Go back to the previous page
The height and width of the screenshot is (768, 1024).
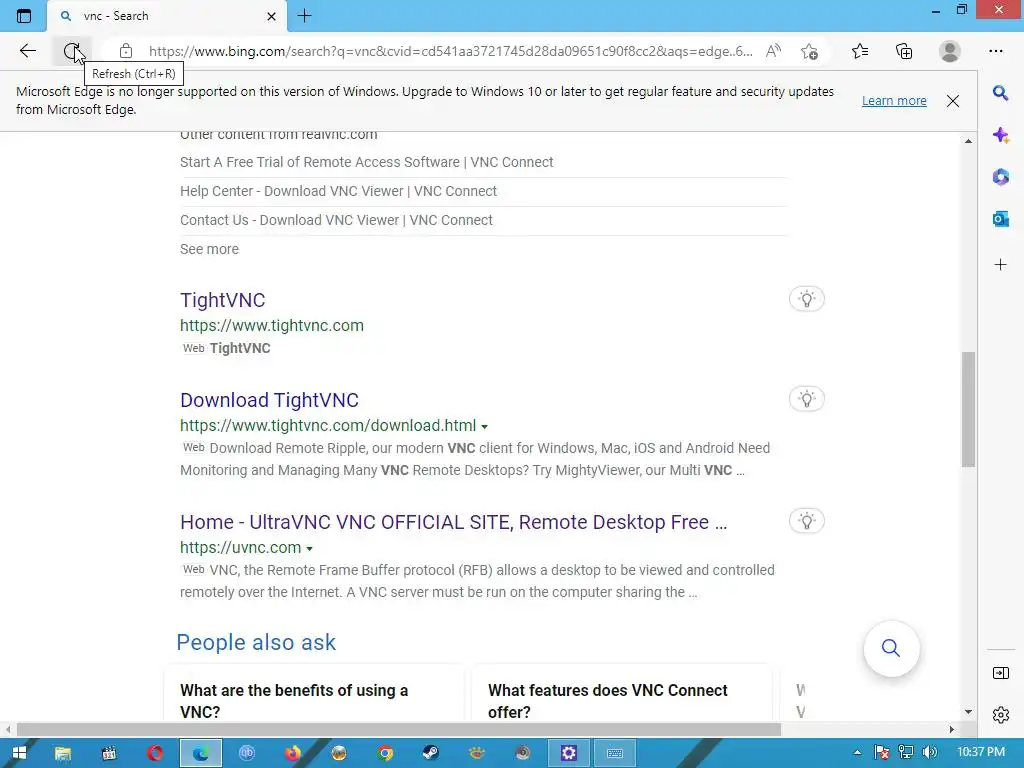tap(27, 51)
